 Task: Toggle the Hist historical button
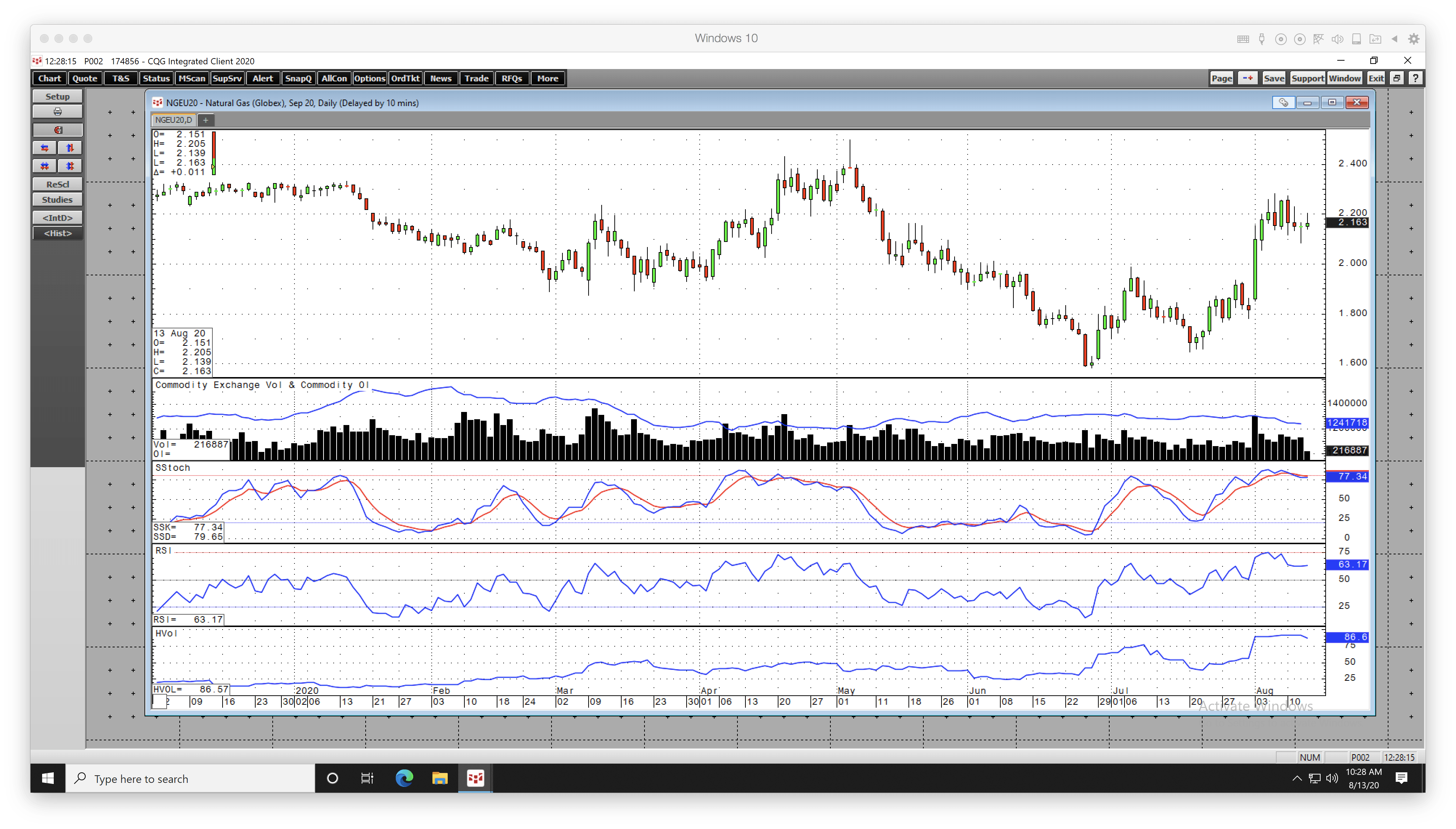[57, 234]
